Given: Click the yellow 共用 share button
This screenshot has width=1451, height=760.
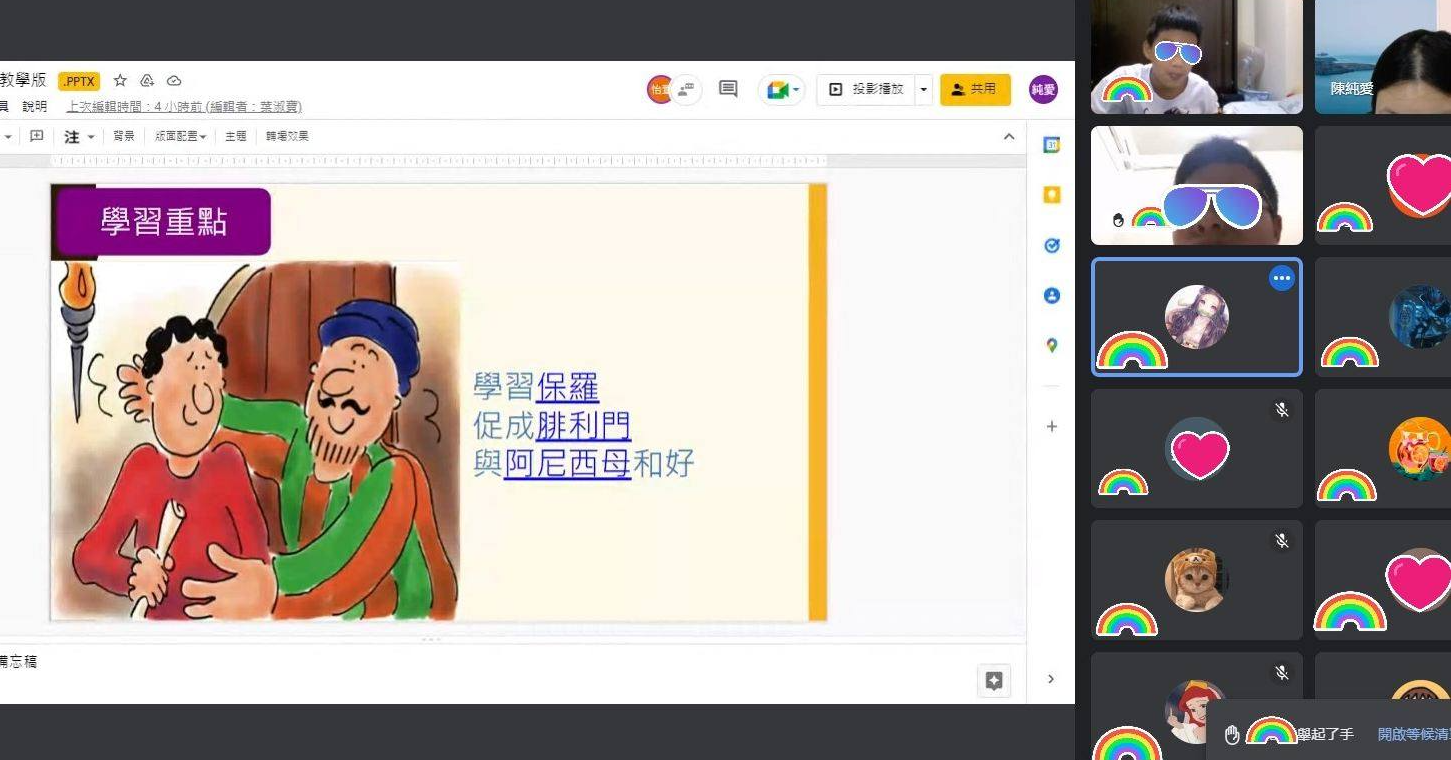Looking at the screenshot, I should click(975, 90).
